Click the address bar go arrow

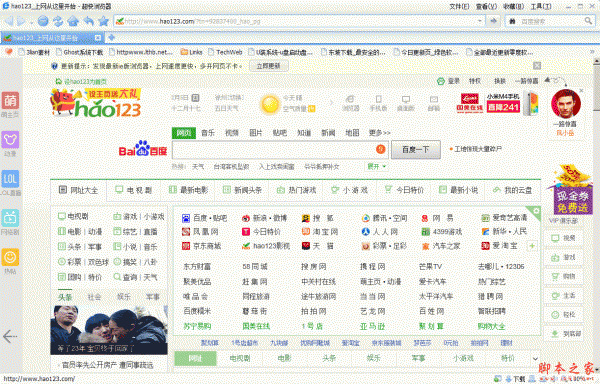(x=494, y=21)
